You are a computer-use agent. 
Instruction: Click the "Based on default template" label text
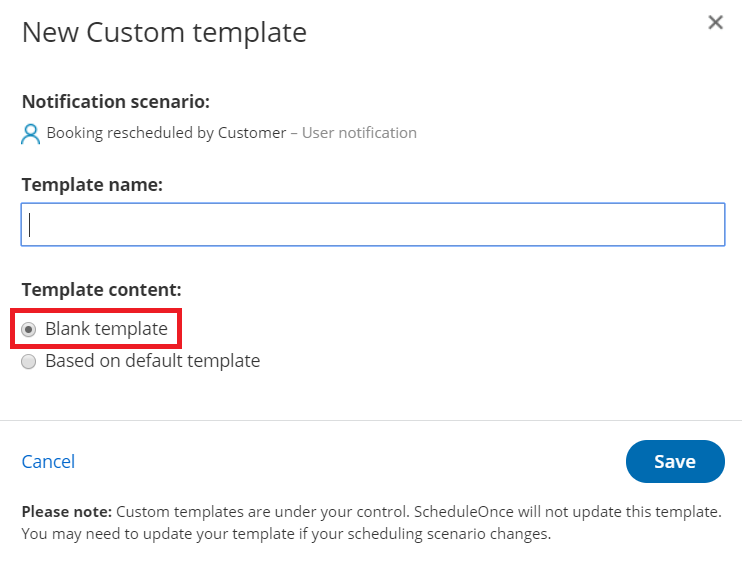point(152,361)
